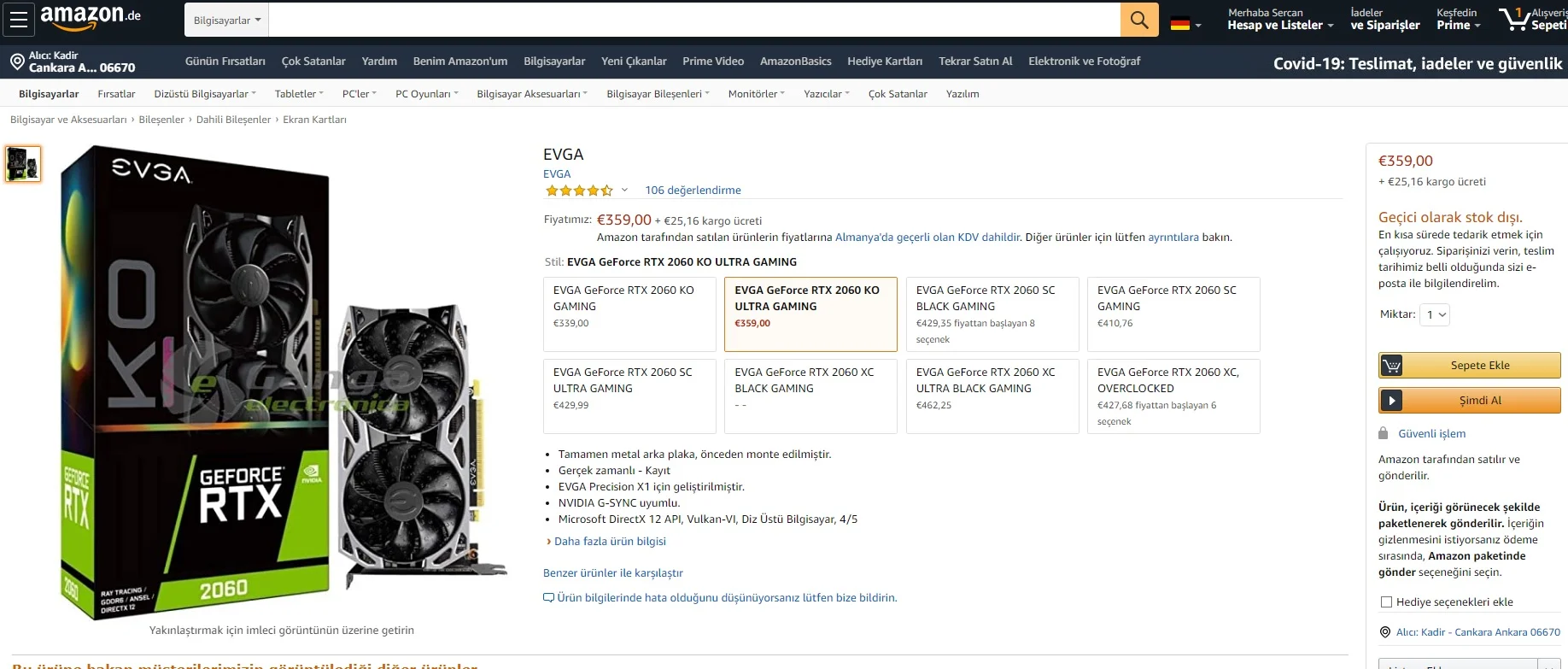Screen dimensions: 1568x669
Task: Open the Miktar quantity dropdown
Action: (x=1435, y=314)
